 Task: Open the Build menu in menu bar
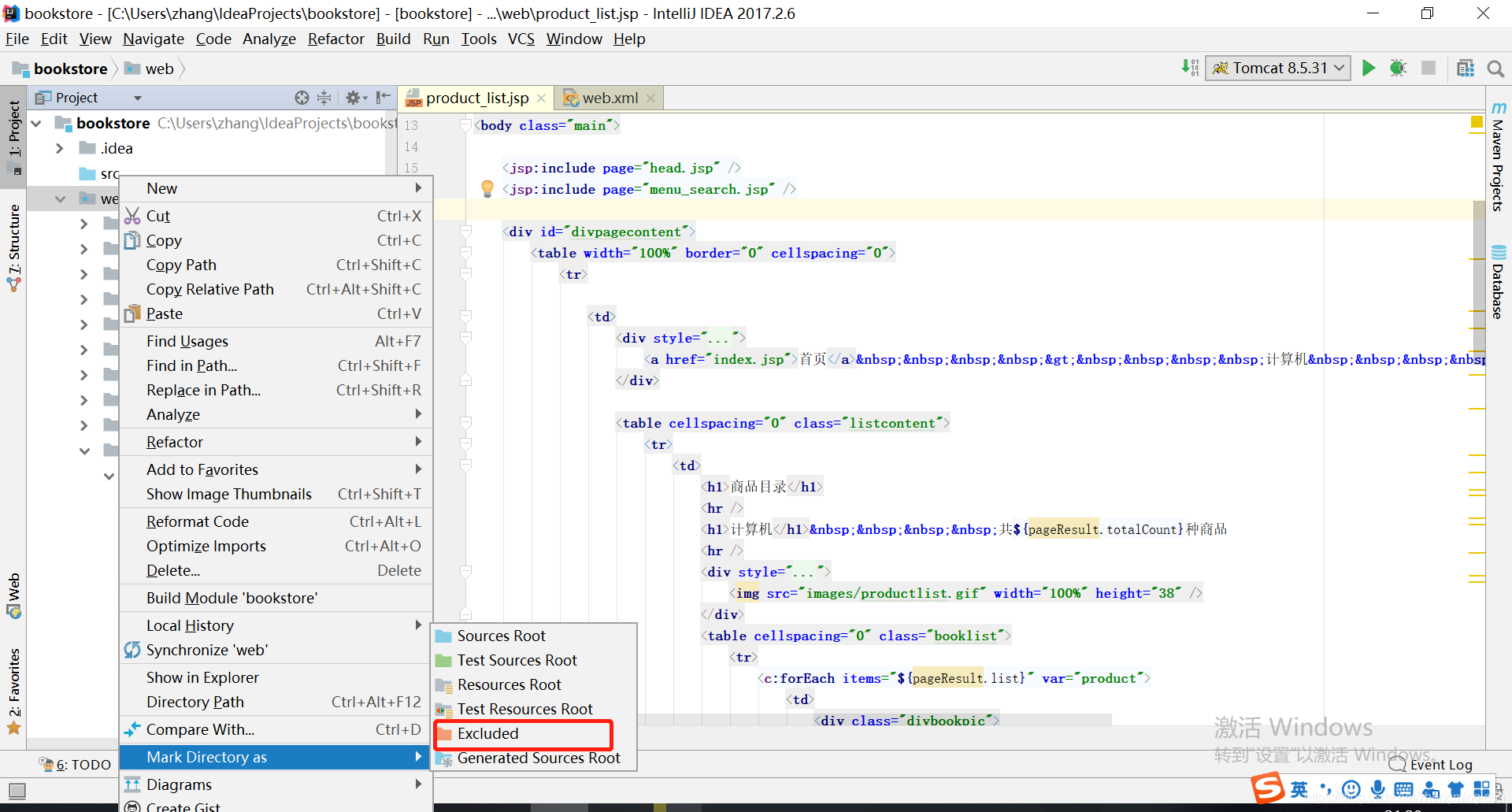[393, 39]
